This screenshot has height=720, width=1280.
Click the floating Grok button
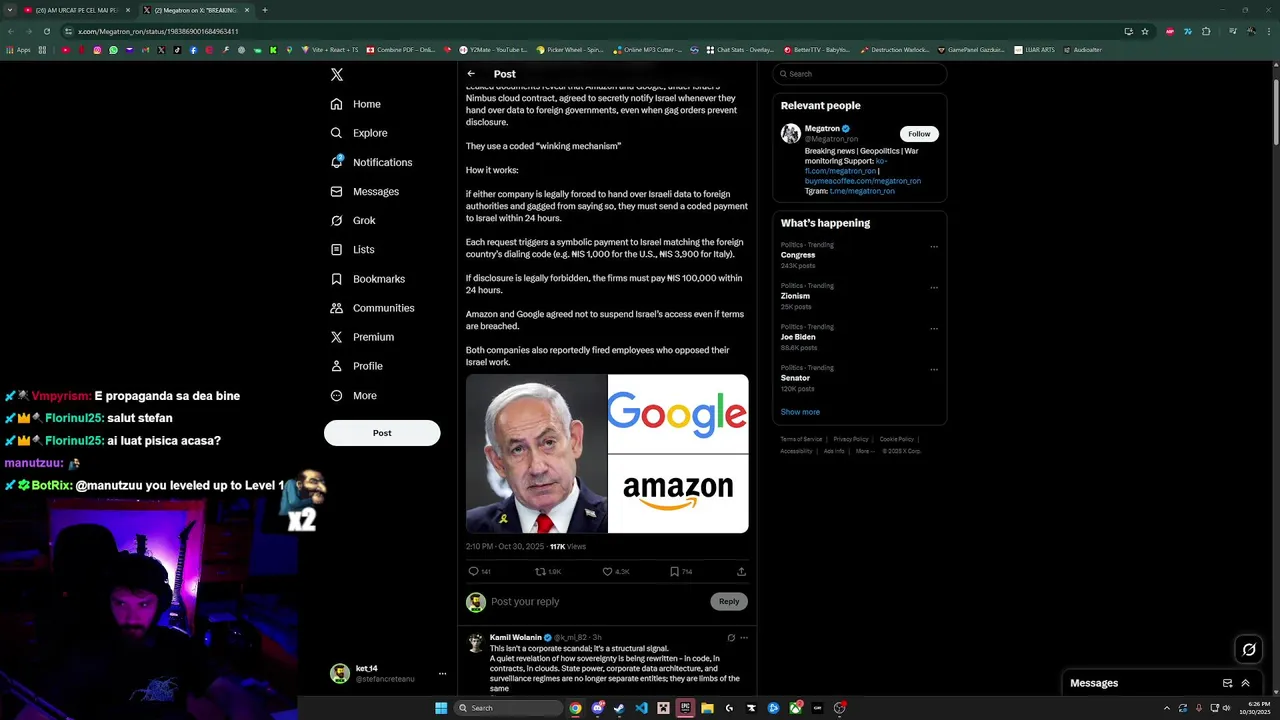click(1249, 650)
